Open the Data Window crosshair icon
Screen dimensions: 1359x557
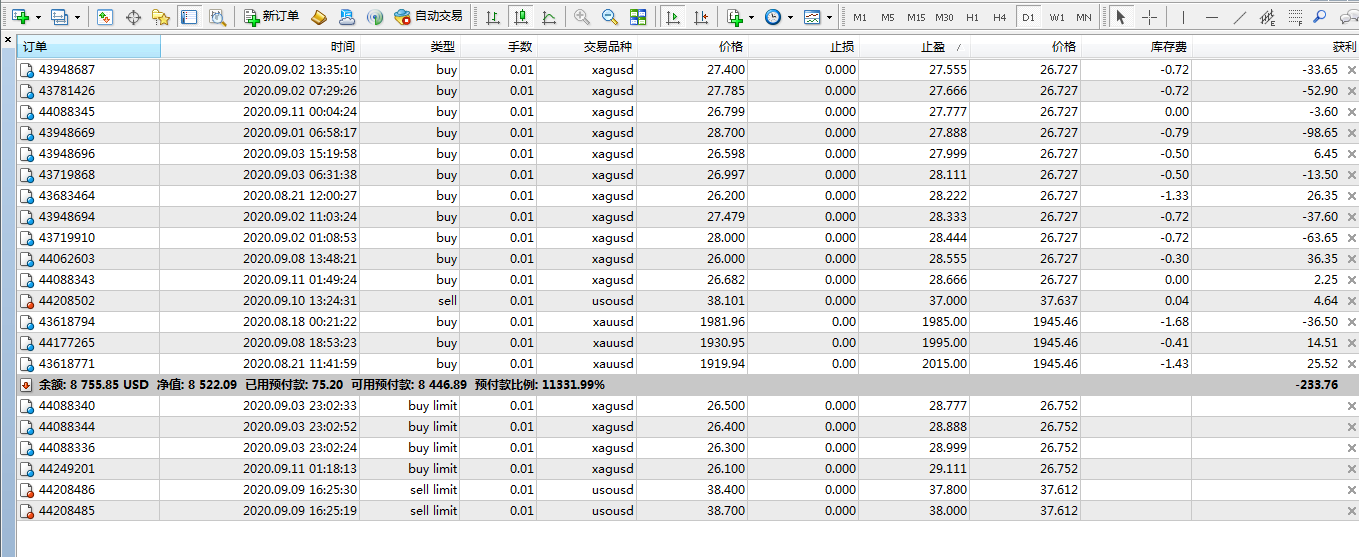[133, 17]
